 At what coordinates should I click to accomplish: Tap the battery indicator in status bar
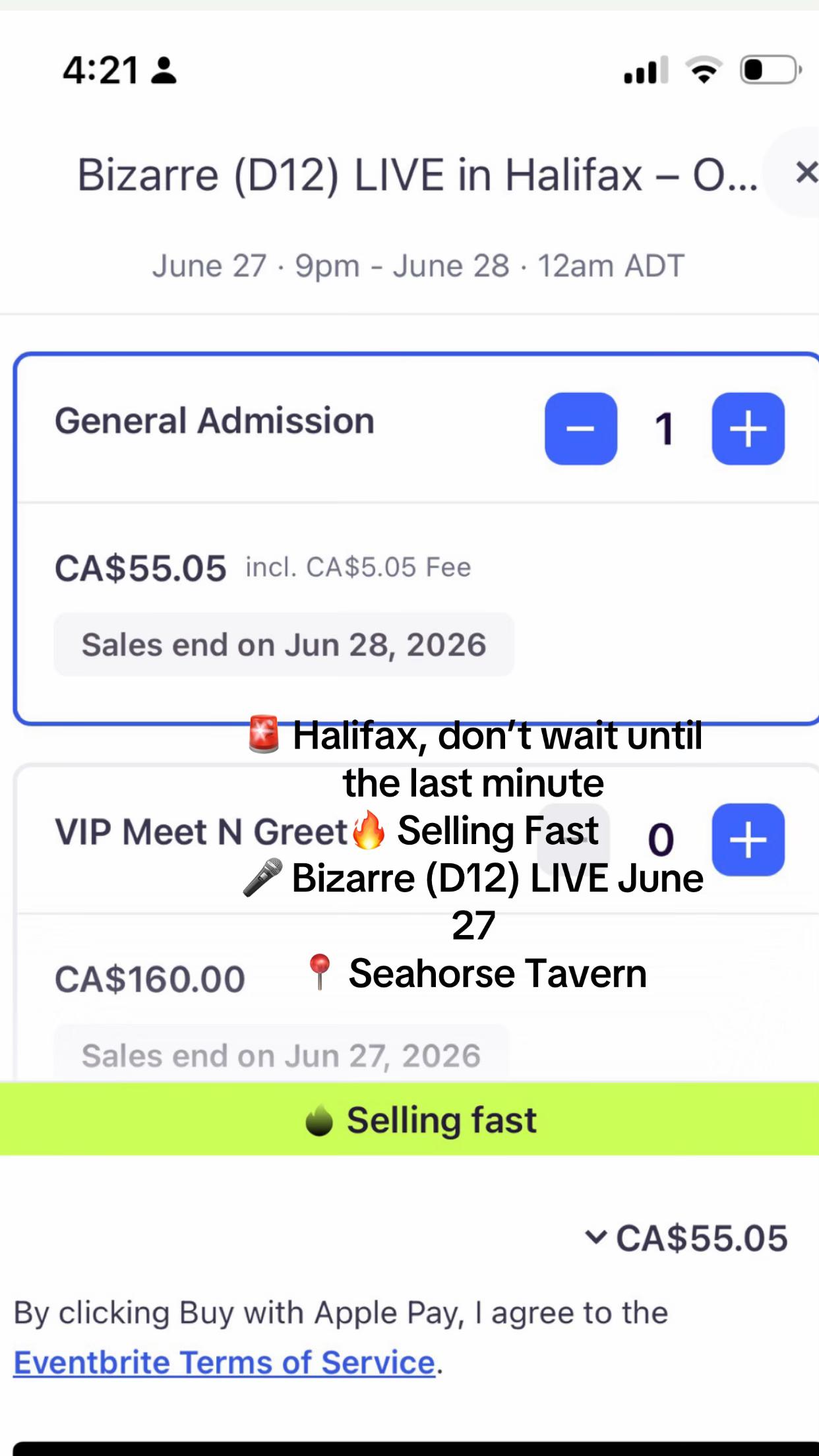(x=770, y=69)
